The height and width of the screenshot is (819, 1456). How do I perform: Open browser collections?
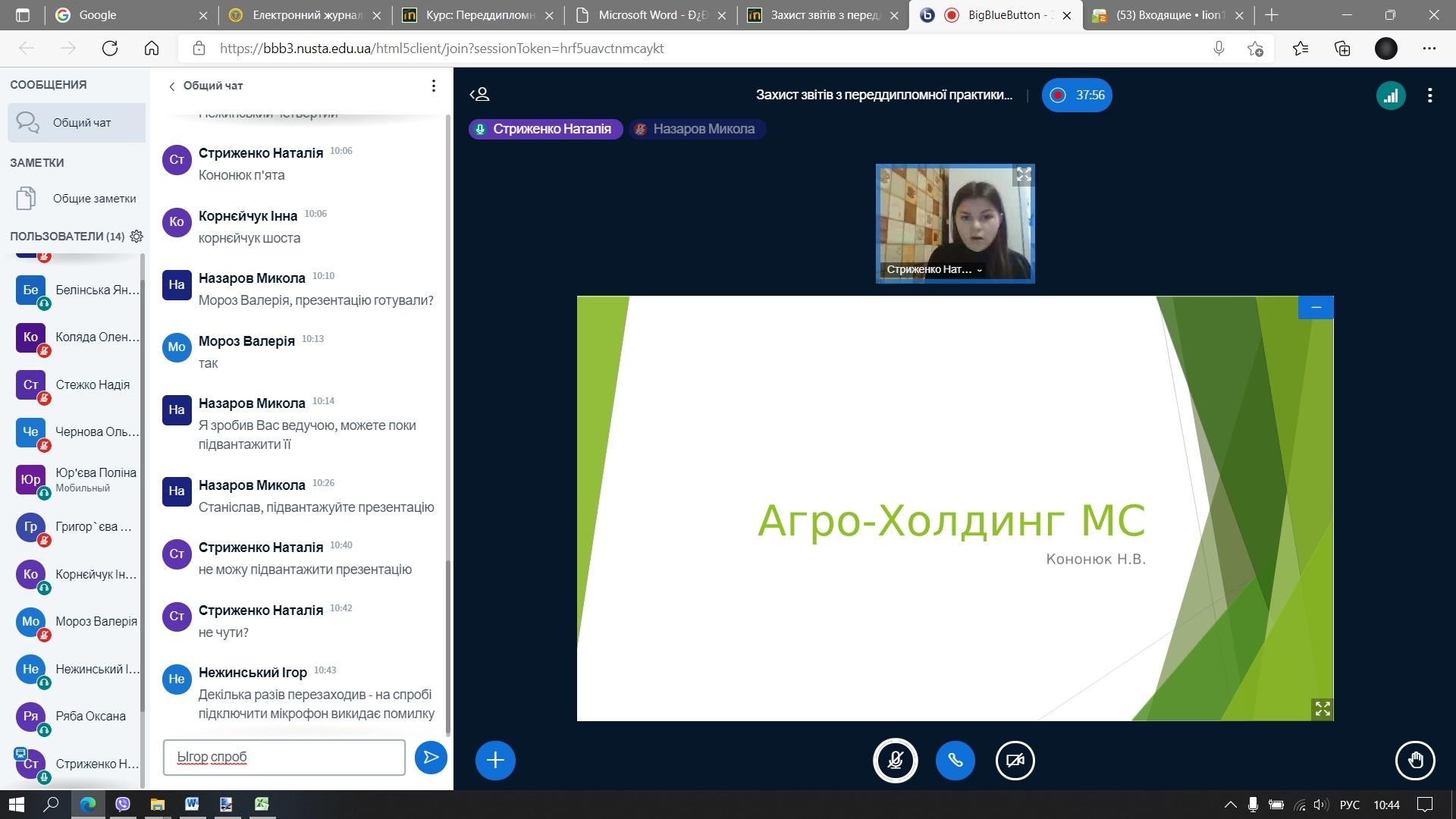[1342, 49]
